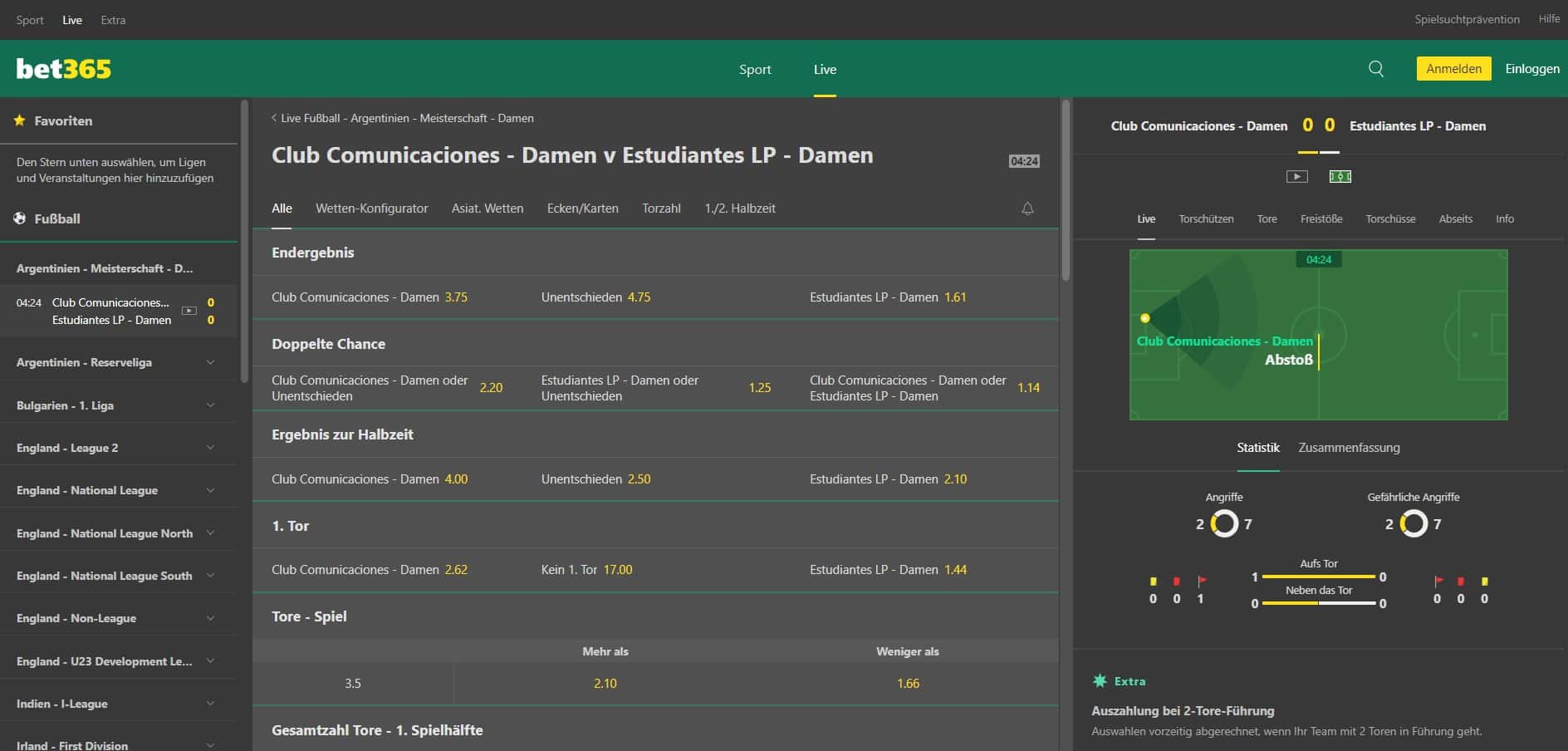Click the live stream video icon
The width and height of the screenshot is (1568, 751).
[1296, 176]
